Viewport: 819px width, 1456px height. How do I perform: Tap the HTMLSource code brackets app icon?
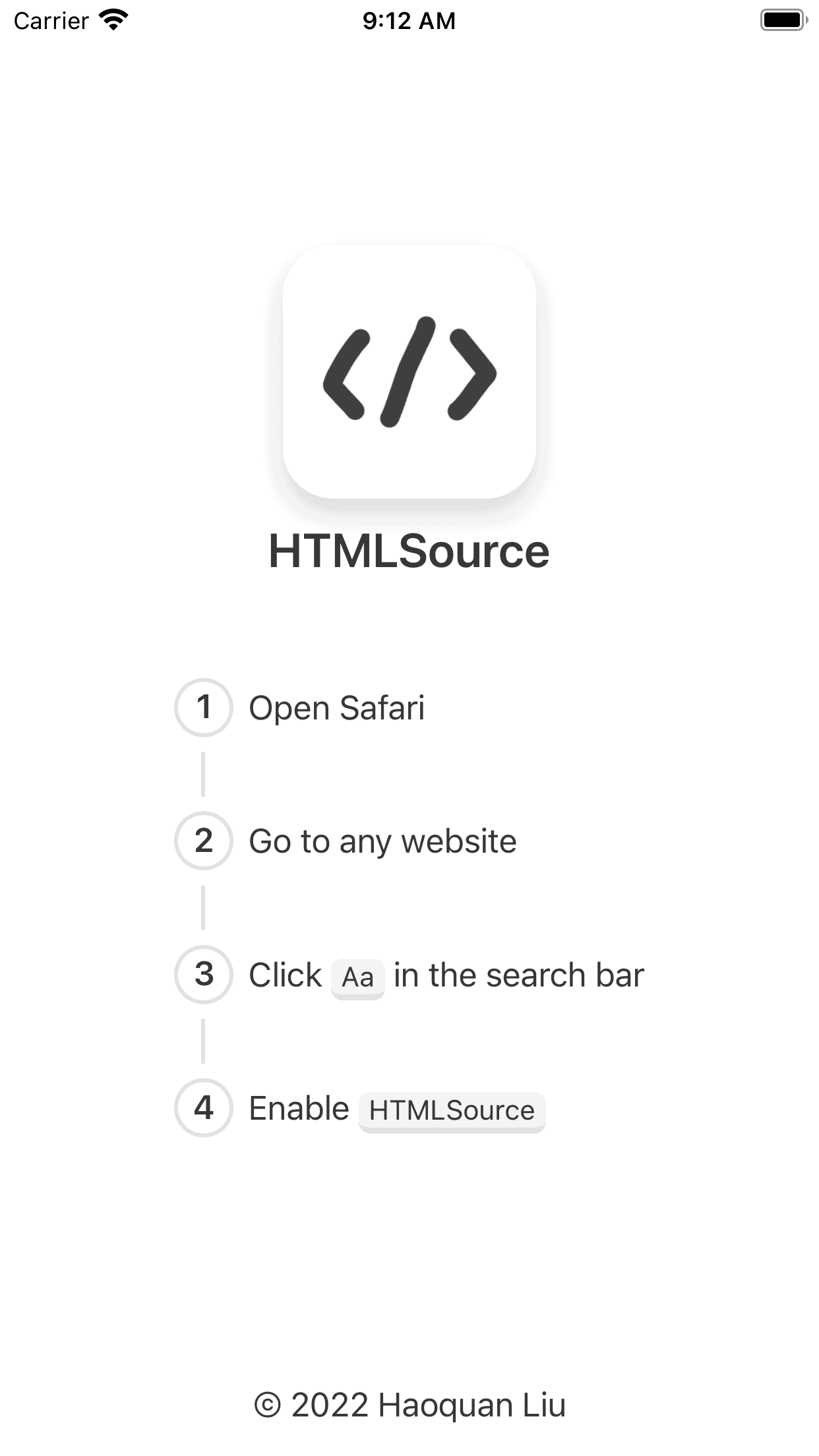409,371
